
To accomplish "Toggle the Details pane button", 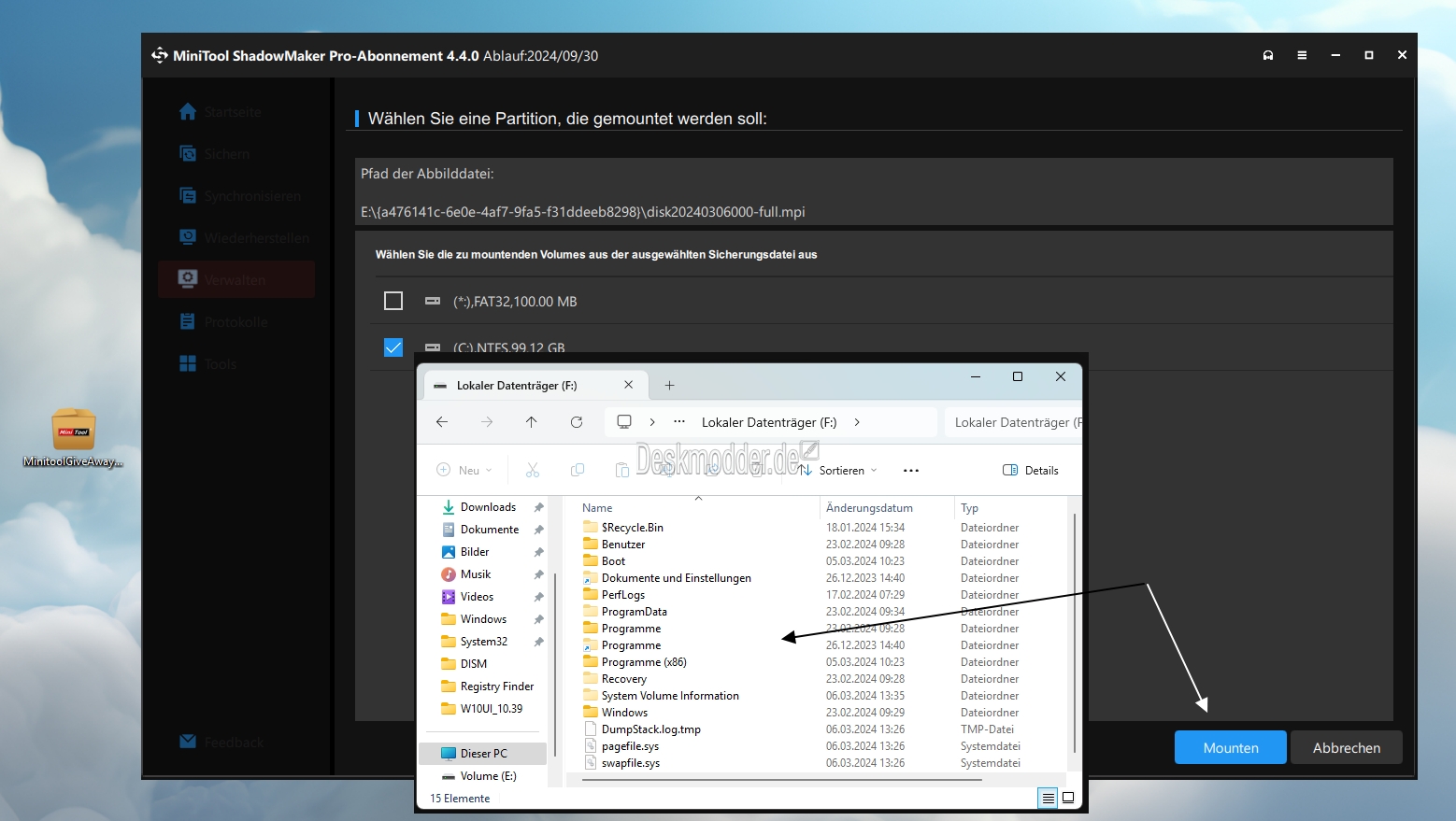I will pos(1031,470).
